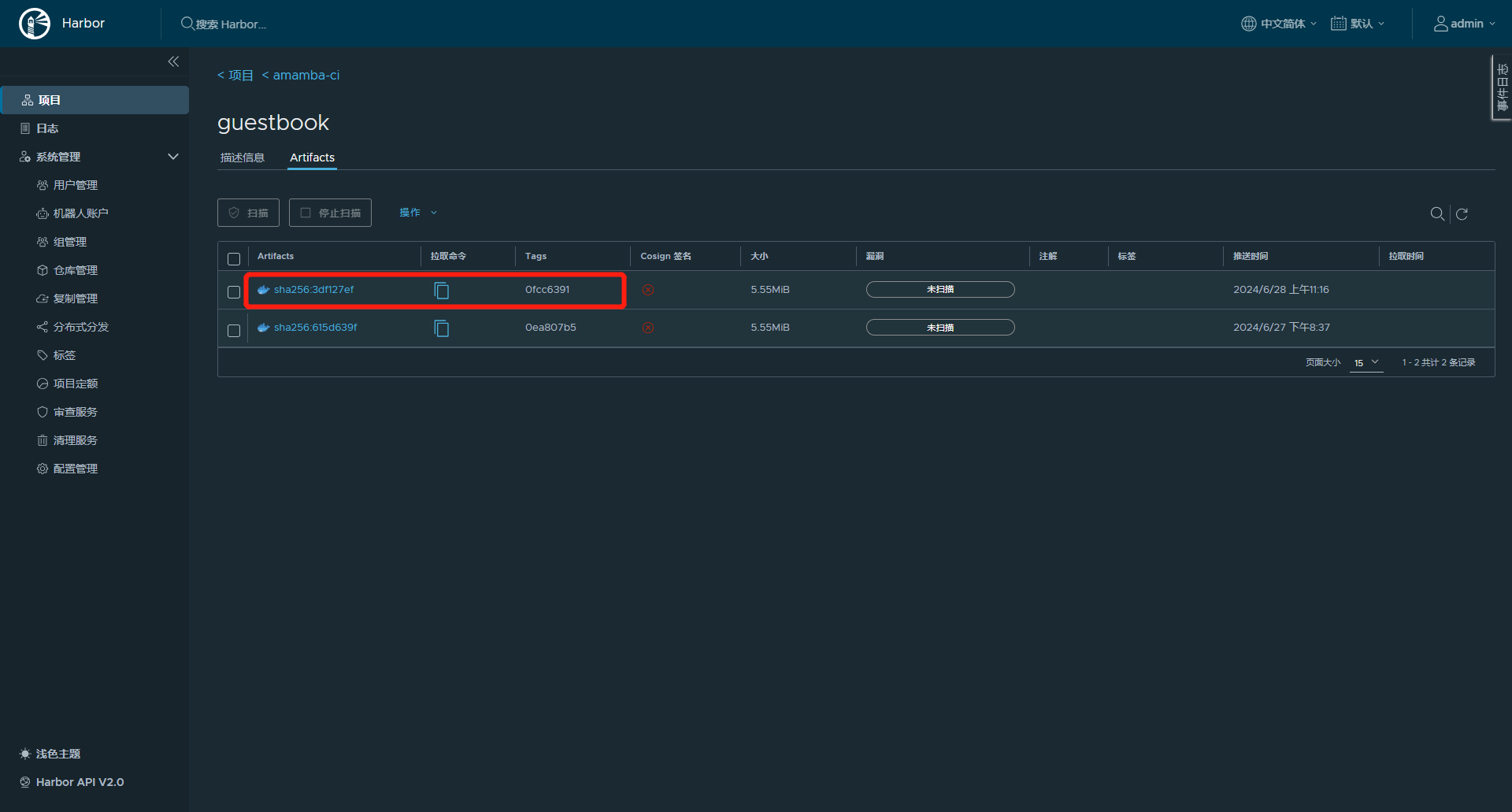Switch to the 描述信息 tab

pyautogui.click(x=243, y=158)
